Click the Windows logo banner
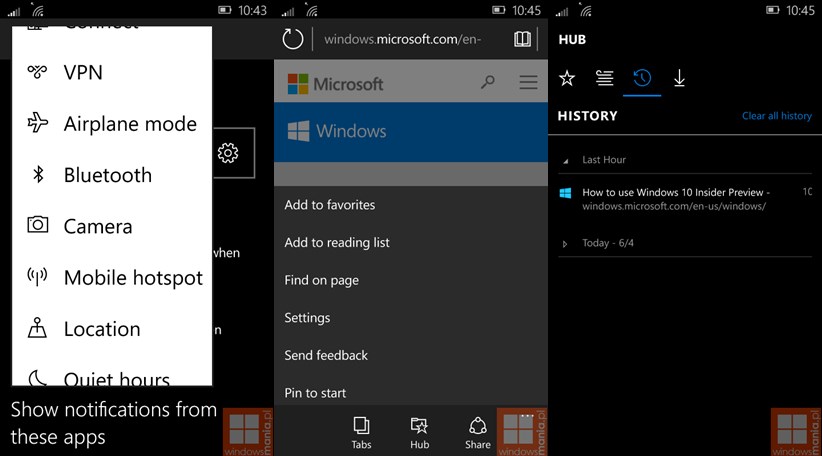The width and height of the screenshot is (822, 456). [x=337, y=131]
